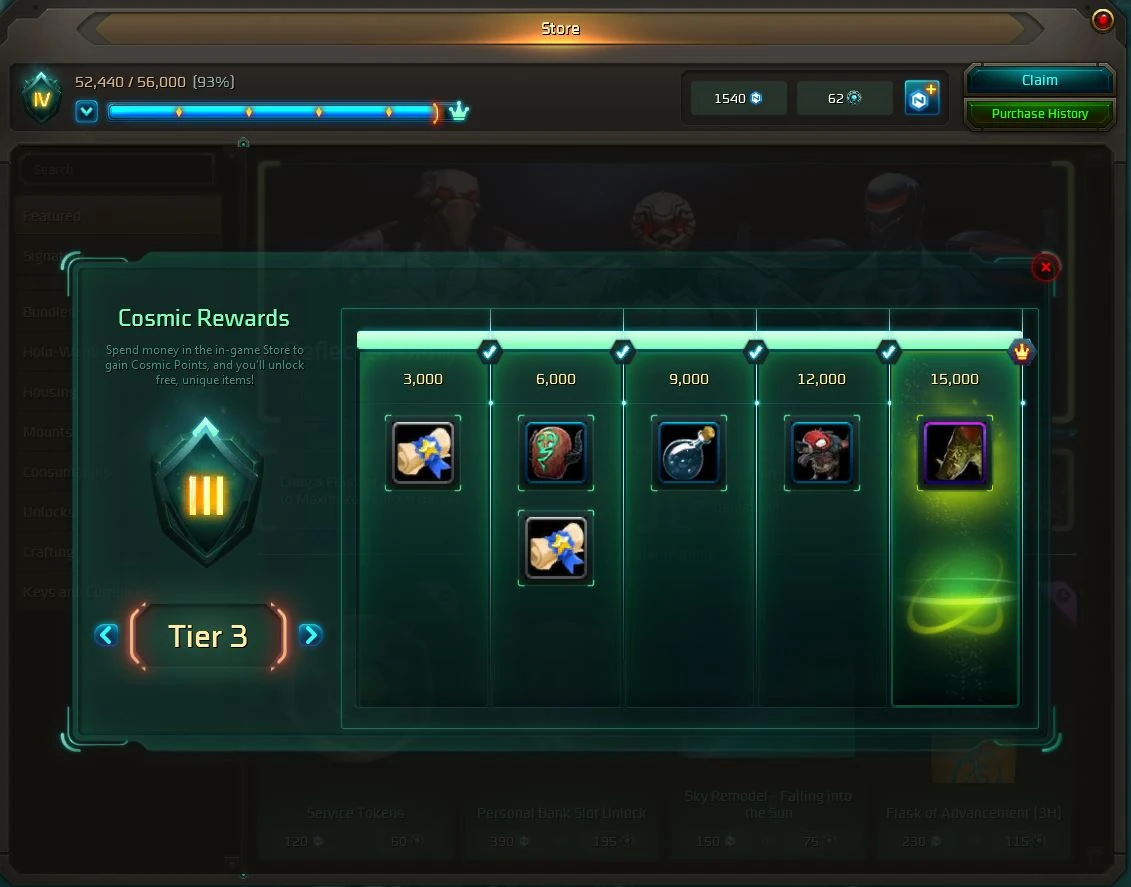Click the Claim button
This screenshot has width=1131, height=887.
1039,80
